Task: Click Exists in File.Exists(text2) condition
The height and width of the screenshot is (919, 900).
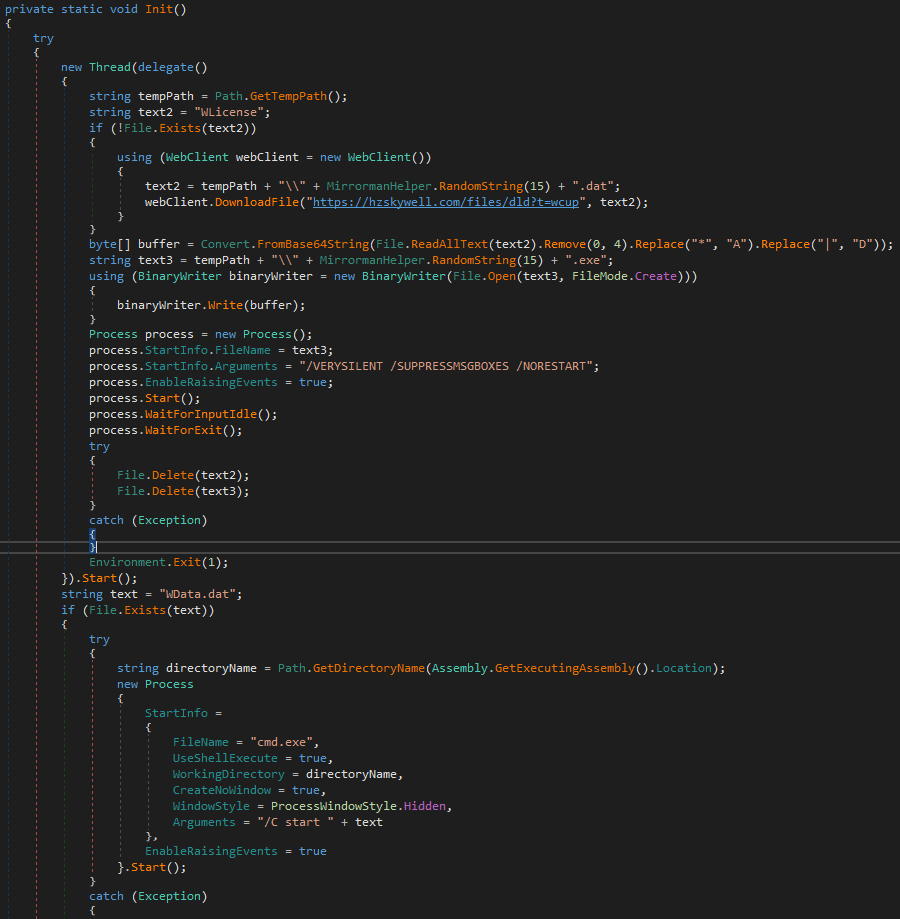Action: 180,128
